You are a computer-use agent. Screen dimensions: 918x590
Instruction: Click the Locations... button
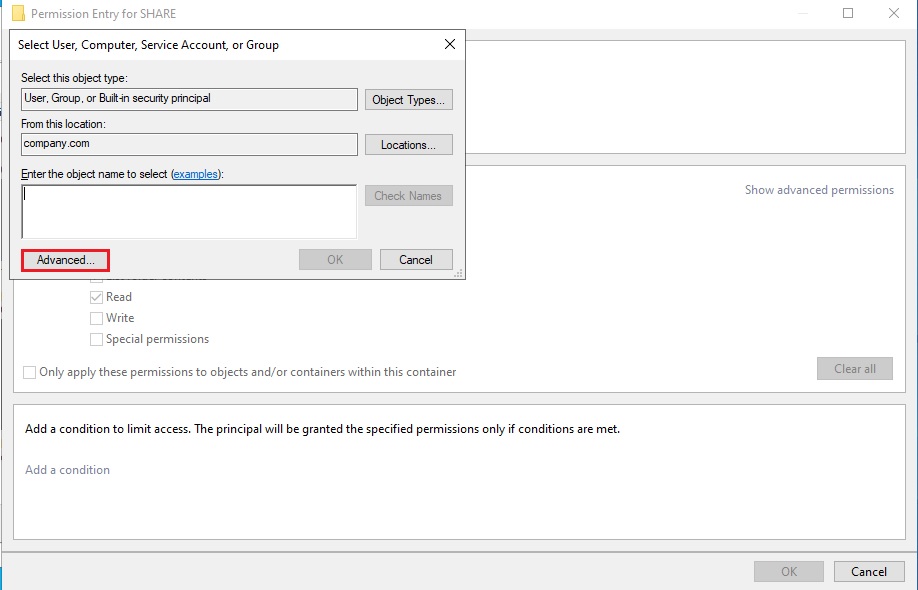(x=409, y=145)
